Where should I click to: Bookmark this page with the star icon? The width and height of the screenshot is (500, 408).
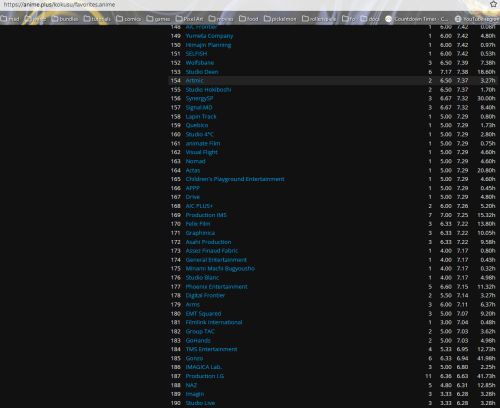[494, 4]
